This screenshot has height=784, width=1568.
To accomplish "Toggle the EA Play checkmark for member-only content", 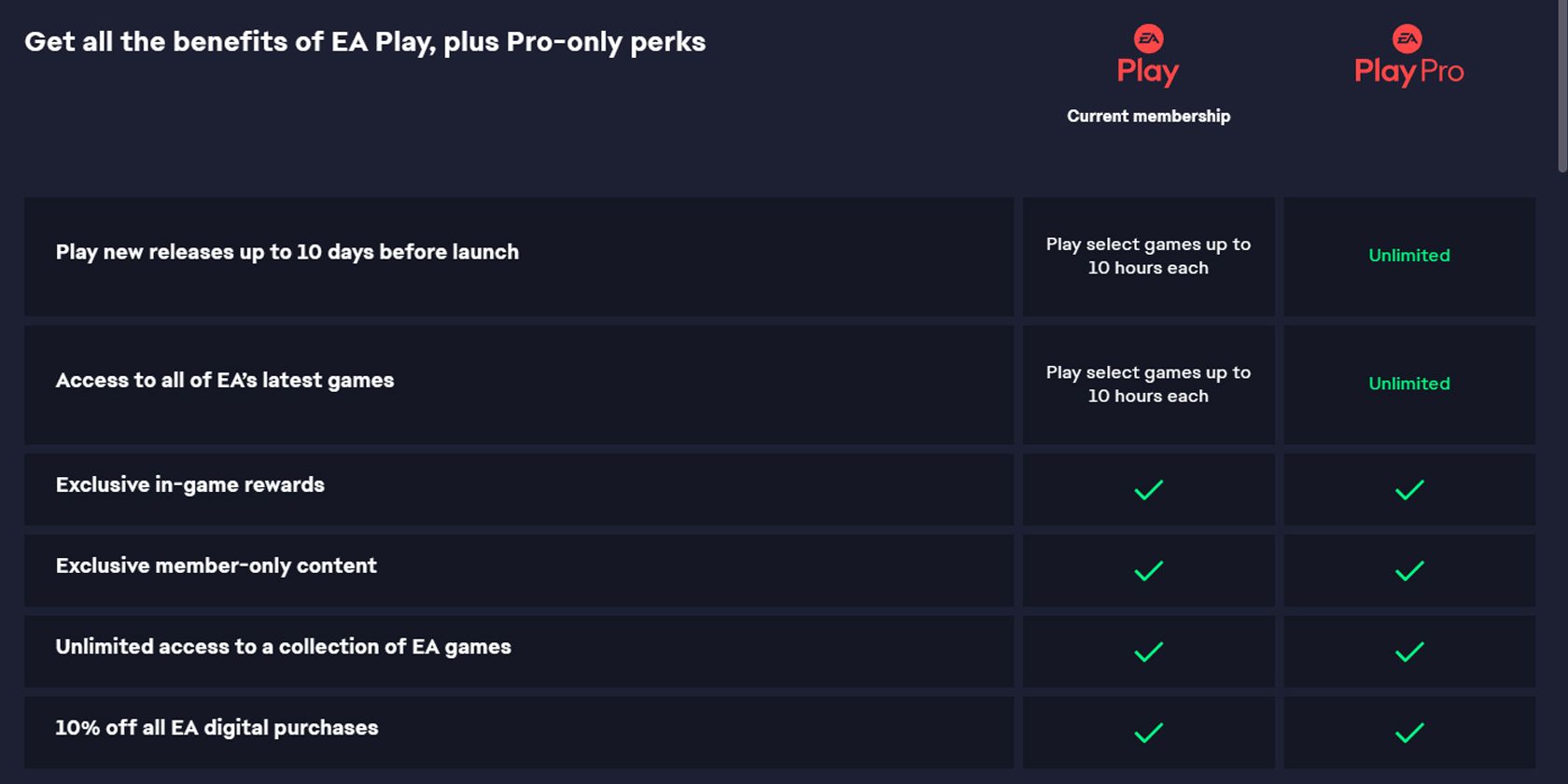I will pyautogui.click(x=1148, y=568).
